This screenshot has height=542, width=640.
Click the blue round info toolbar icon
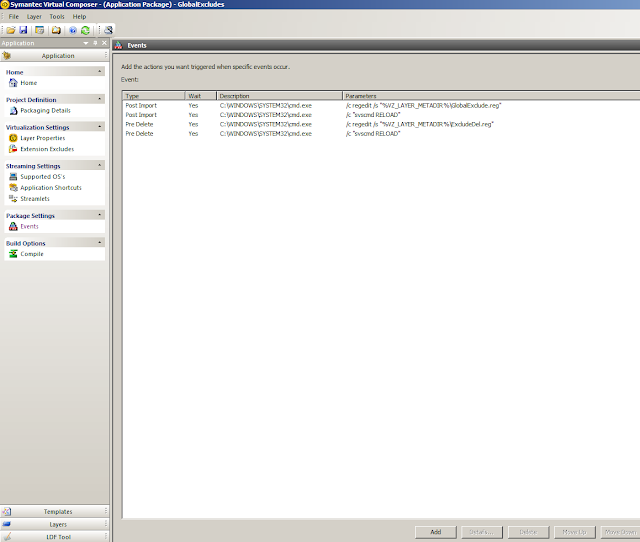[x=73, y=30]
